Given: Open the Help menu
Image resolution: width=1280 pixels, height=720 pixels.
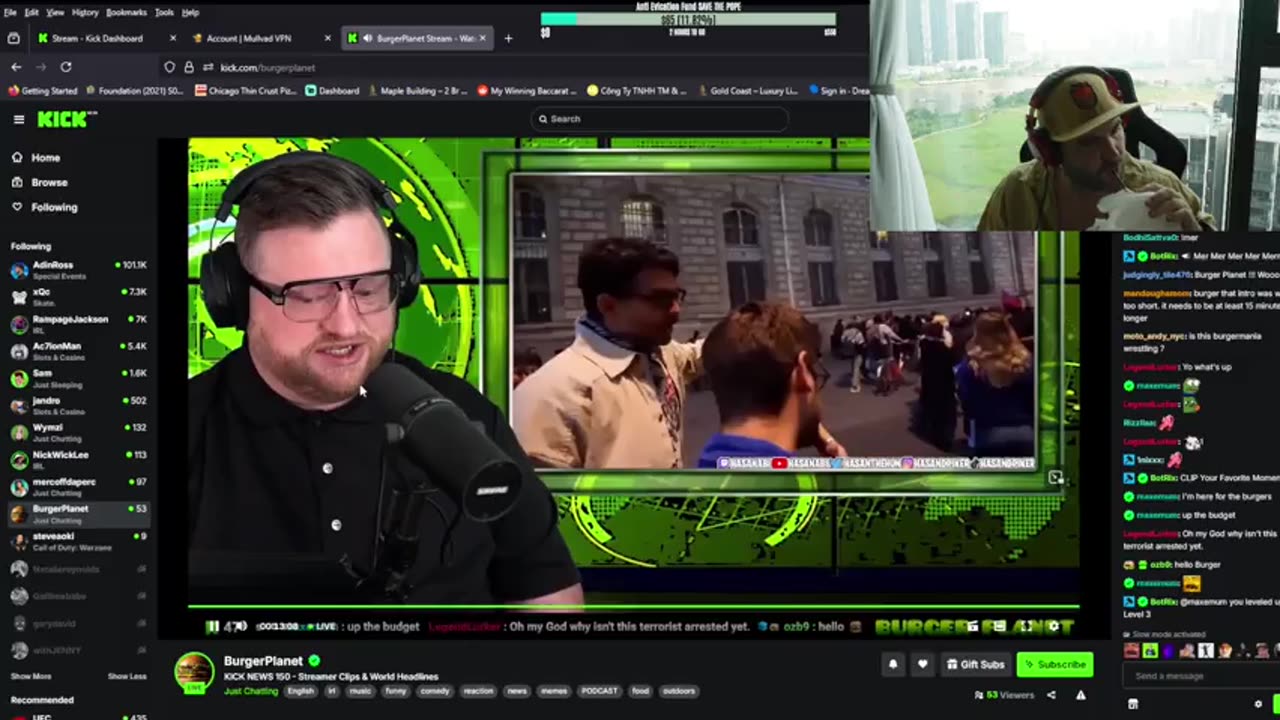Looking at the screenshot, I should point(190,12).
